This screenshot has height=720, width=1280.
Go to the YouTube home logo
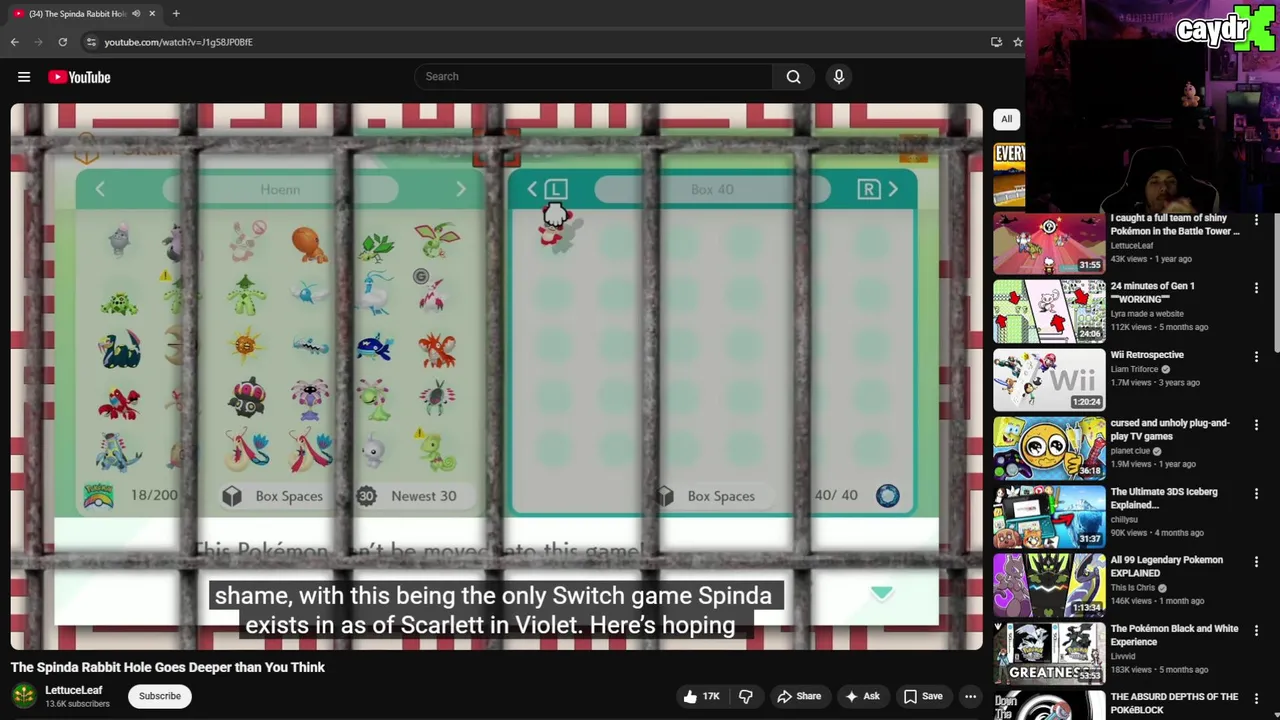(79, 77)
